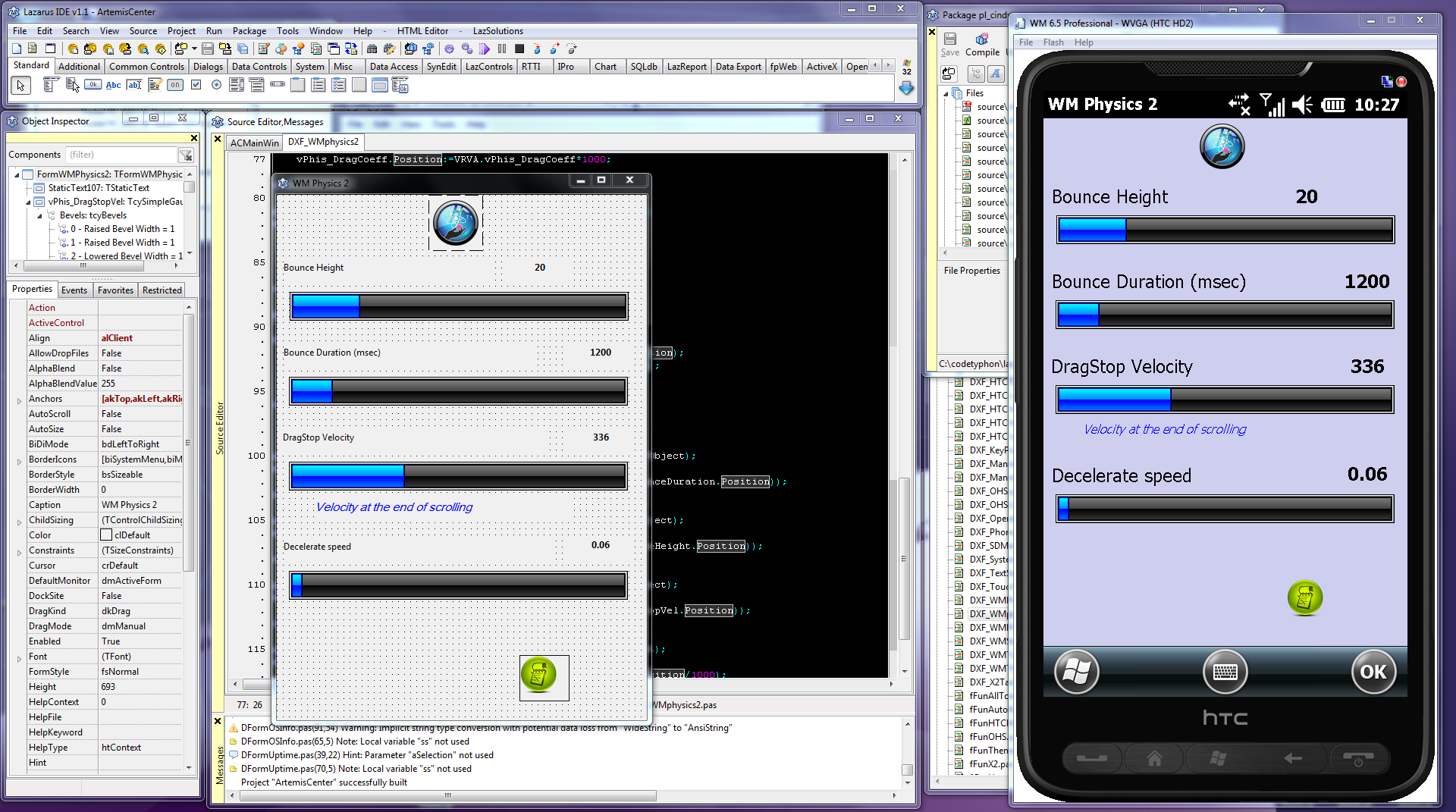Select the TMainMenu component in palette
The width and height of the screenshot is (1456, 812).
point(51,85)
